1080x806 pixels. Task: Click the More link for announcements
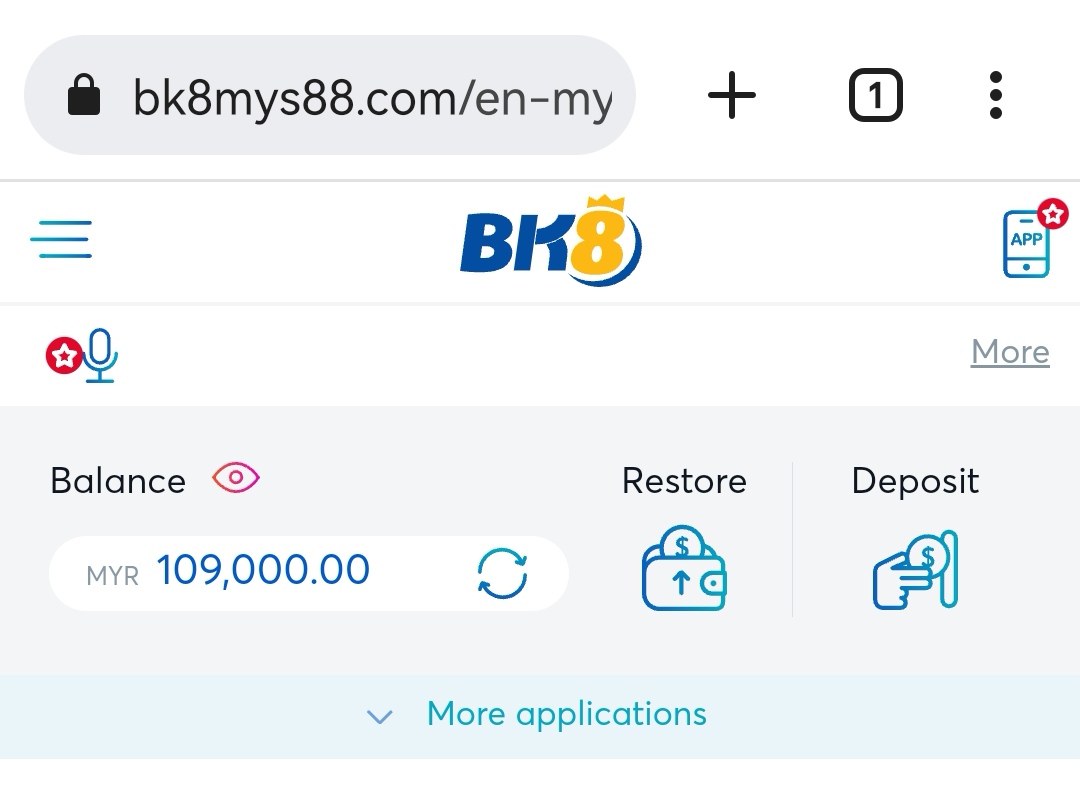1010,352
